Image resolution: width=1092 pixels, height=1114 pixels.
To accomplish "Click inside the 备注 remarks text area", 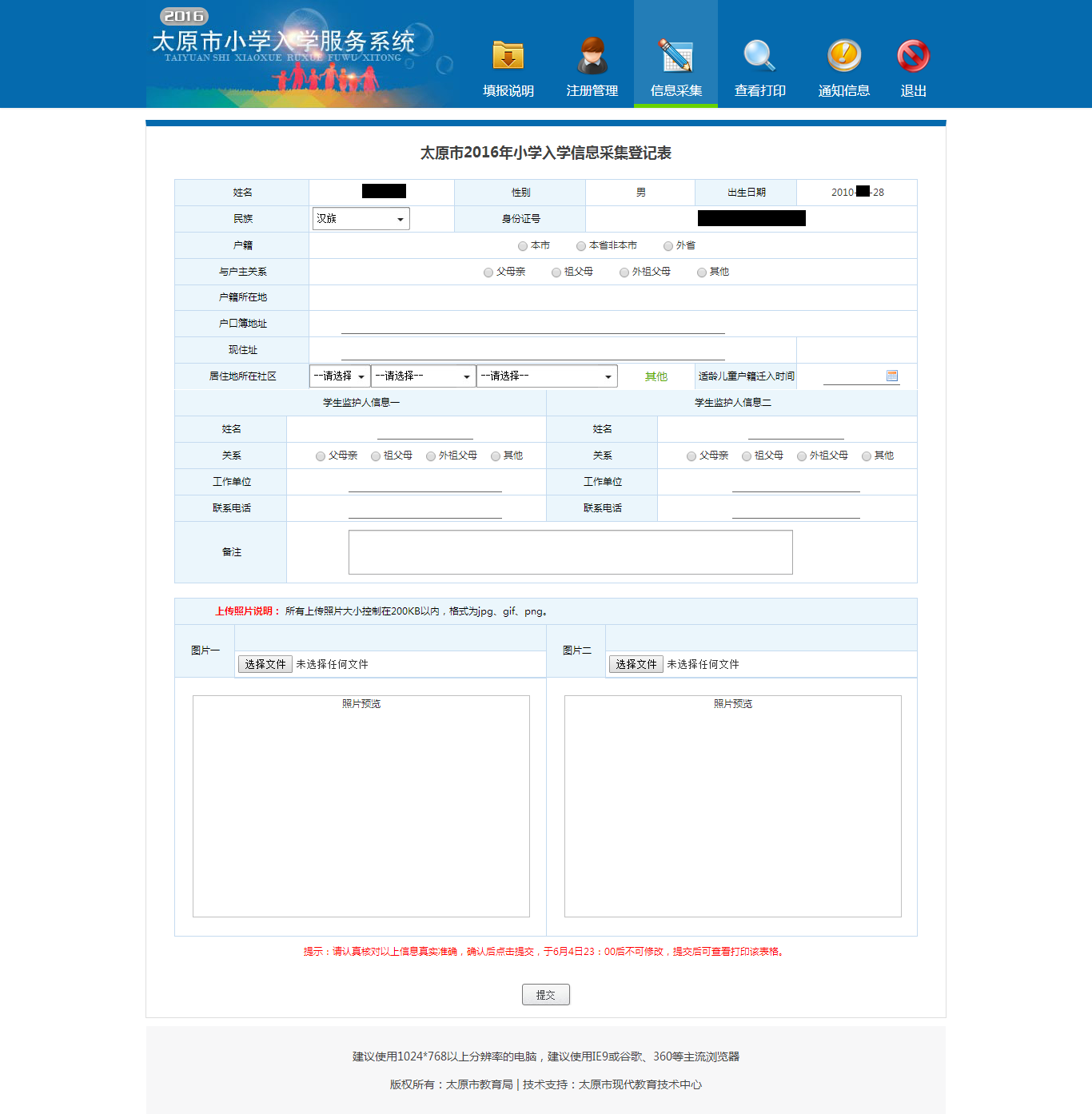I will pyautogui.click(x=569, y=551).
